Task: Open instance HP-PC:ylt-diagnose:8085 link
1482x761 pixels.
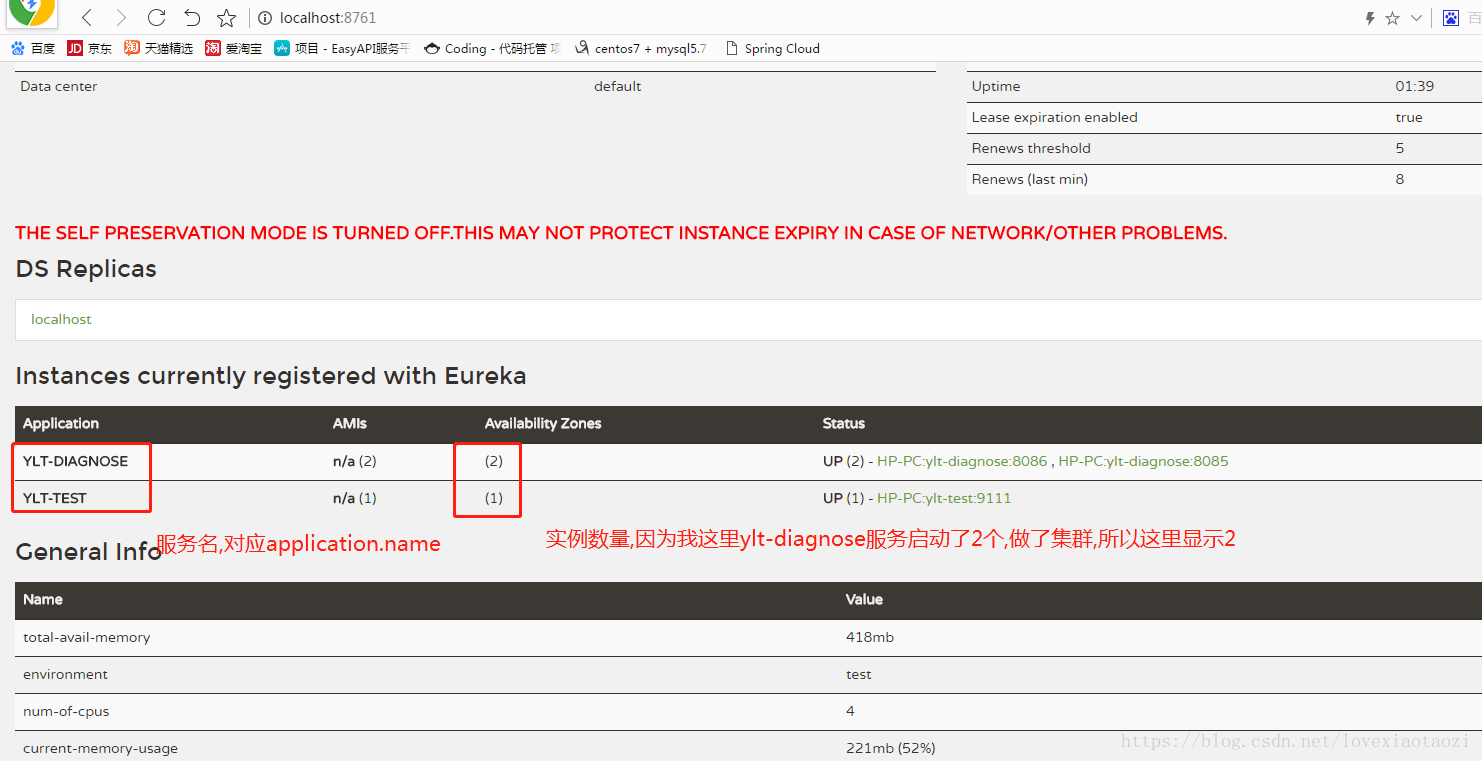Action: tap(1143, 461)
